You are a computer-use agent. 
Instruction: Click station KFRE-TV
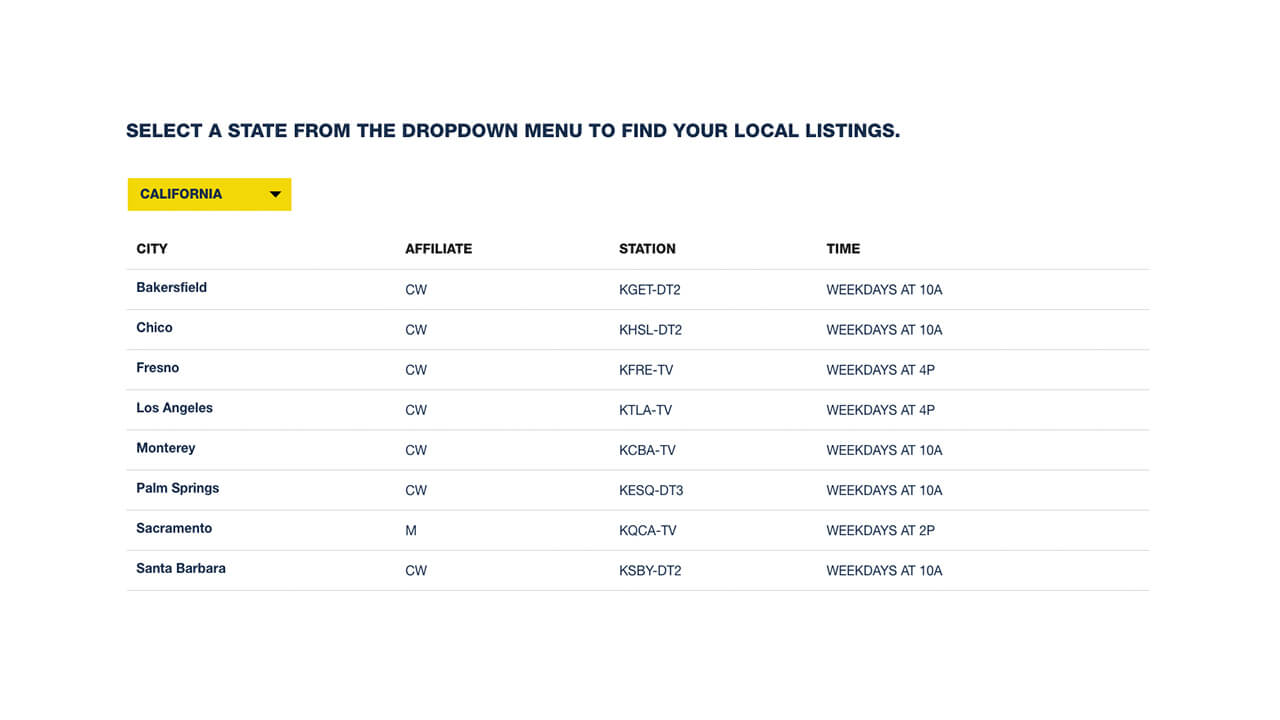[646, 370]
